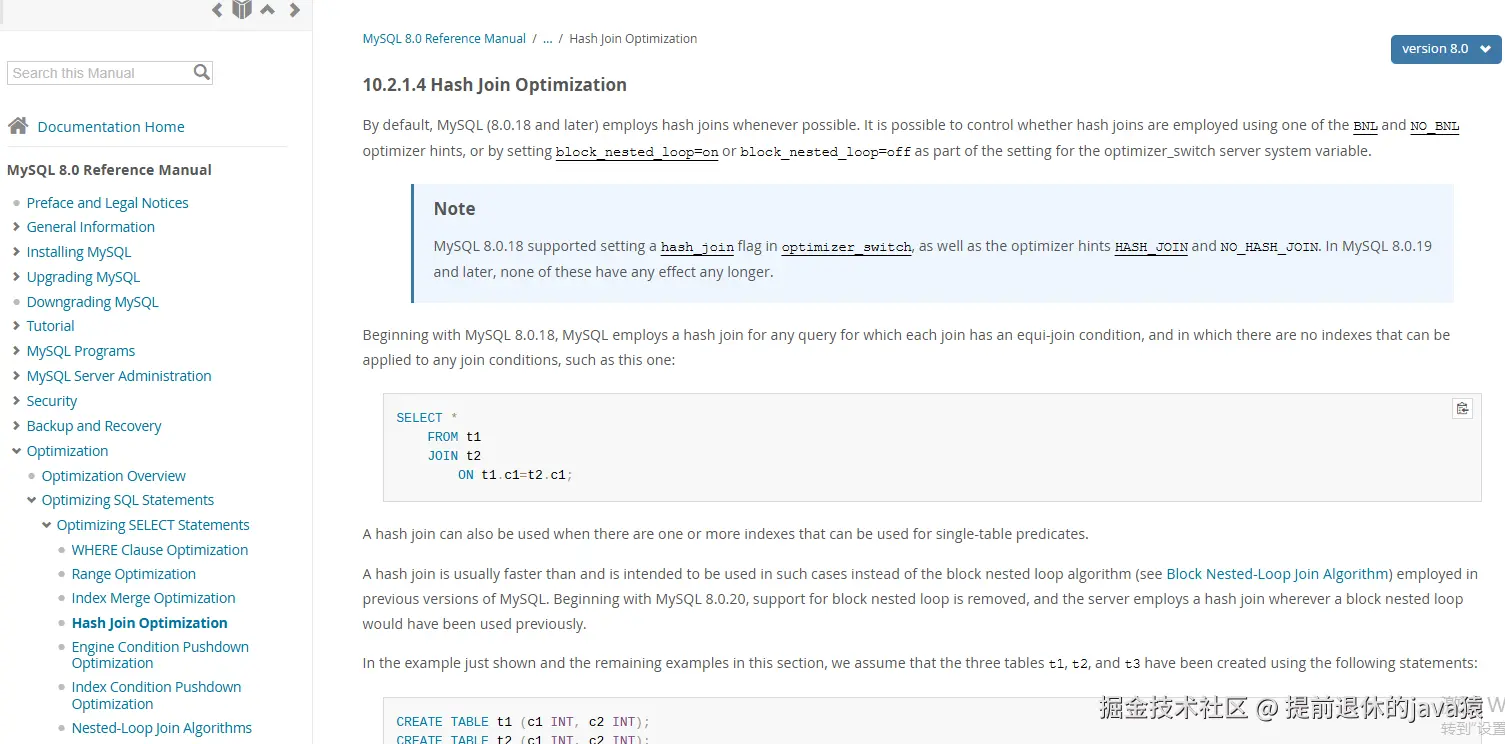Screen dimensions: 1505x744
Task: Follow the optimizer_switch link in note
Action: (x=846, y=247)
